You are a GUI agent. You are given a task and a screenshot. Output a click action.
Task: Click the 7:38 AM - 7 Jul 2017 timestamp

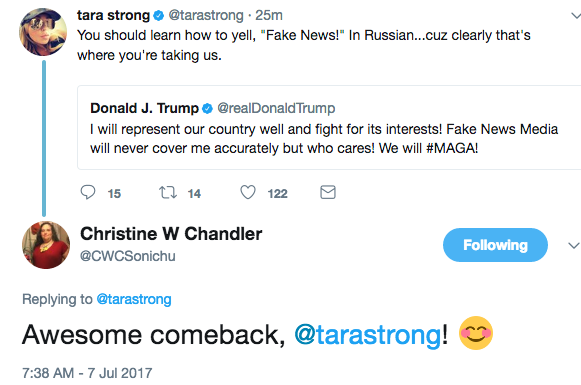87,373
